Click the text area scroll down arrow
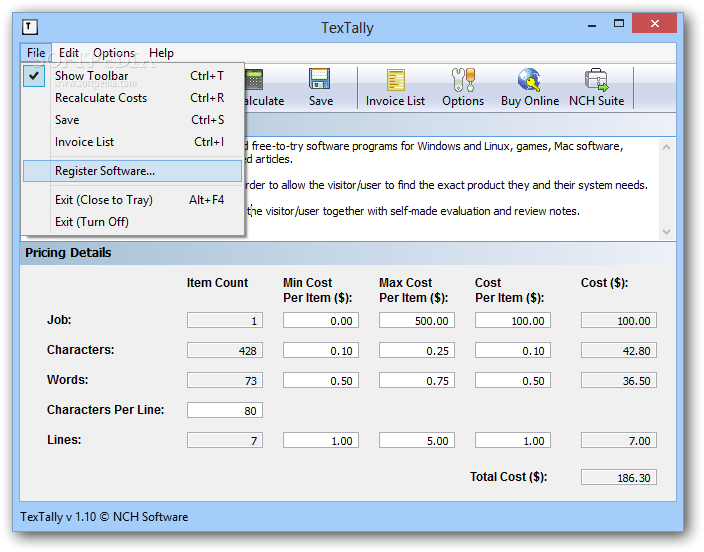 click(x=666, y=232)
